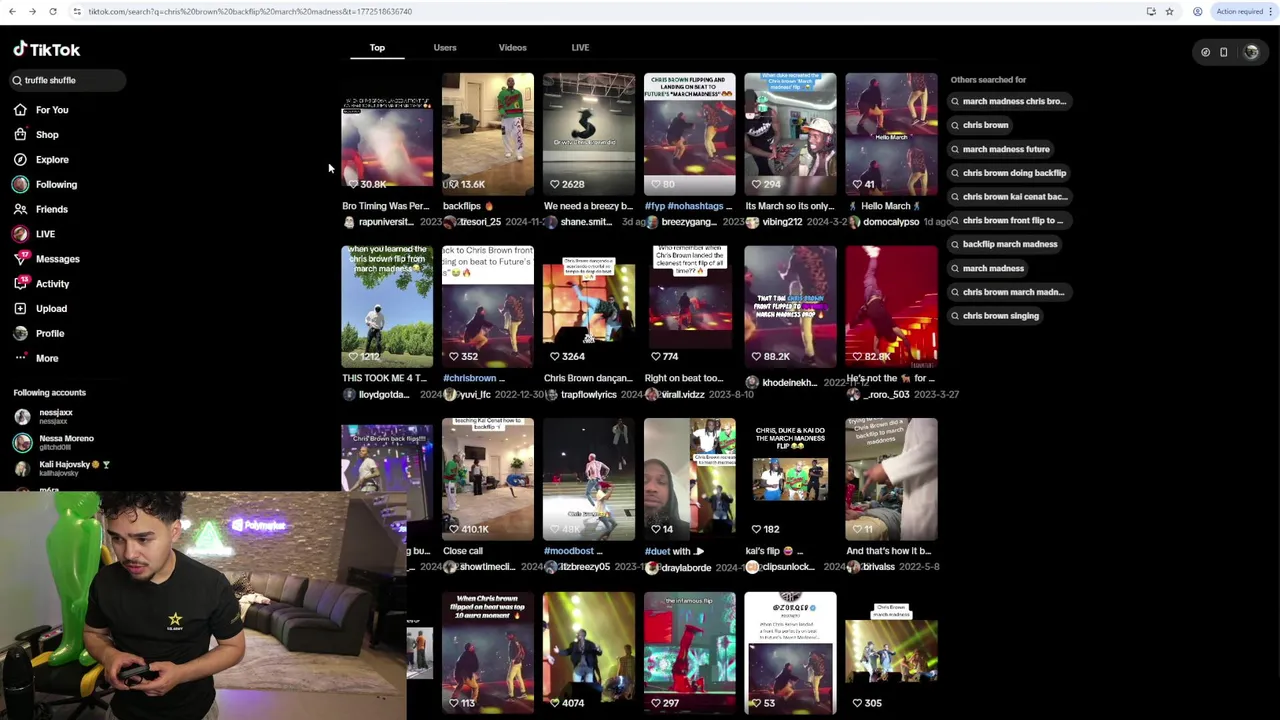
Task: Open the Kali Hajovsky following account
Action: tap(60, 468)
